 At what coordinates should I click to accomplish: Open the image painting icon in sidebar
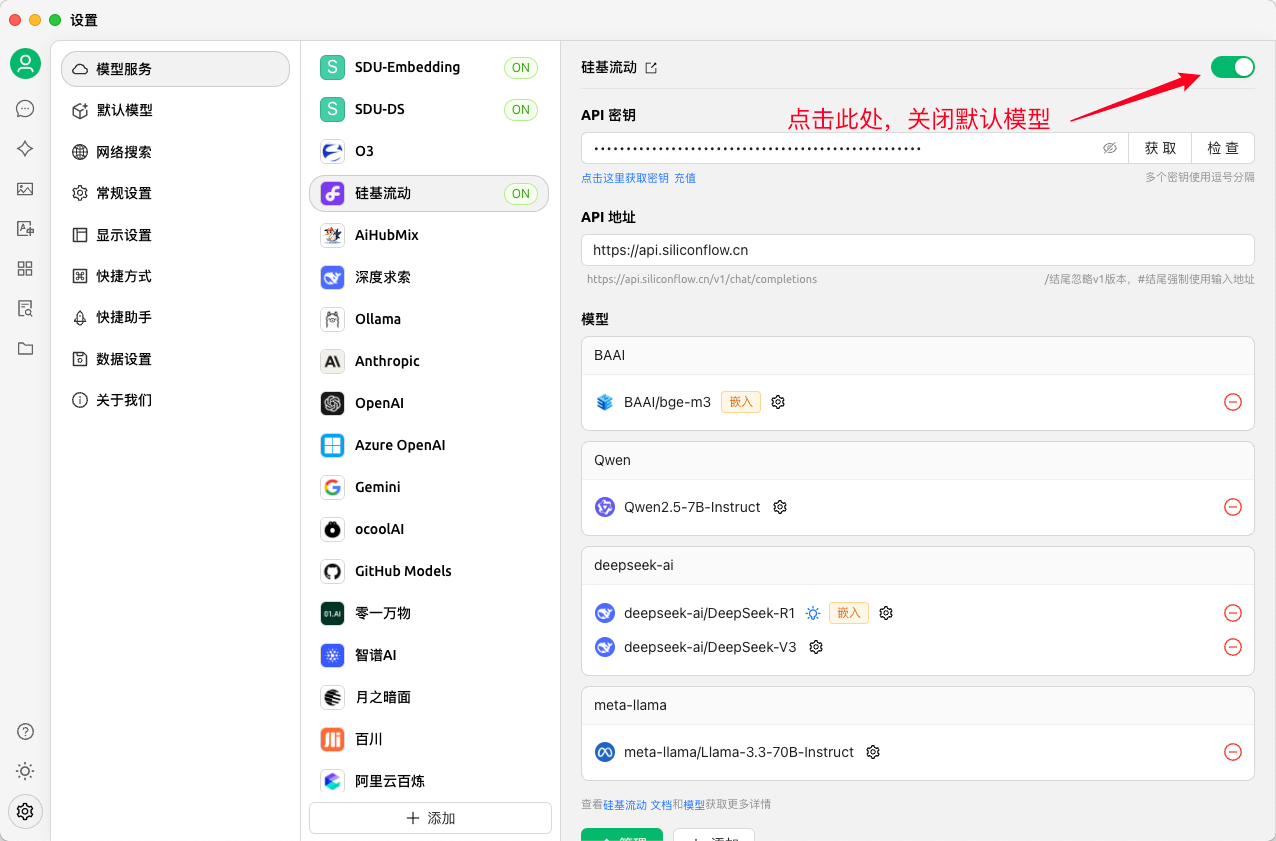pyautogui.click(x=25, y=189)
